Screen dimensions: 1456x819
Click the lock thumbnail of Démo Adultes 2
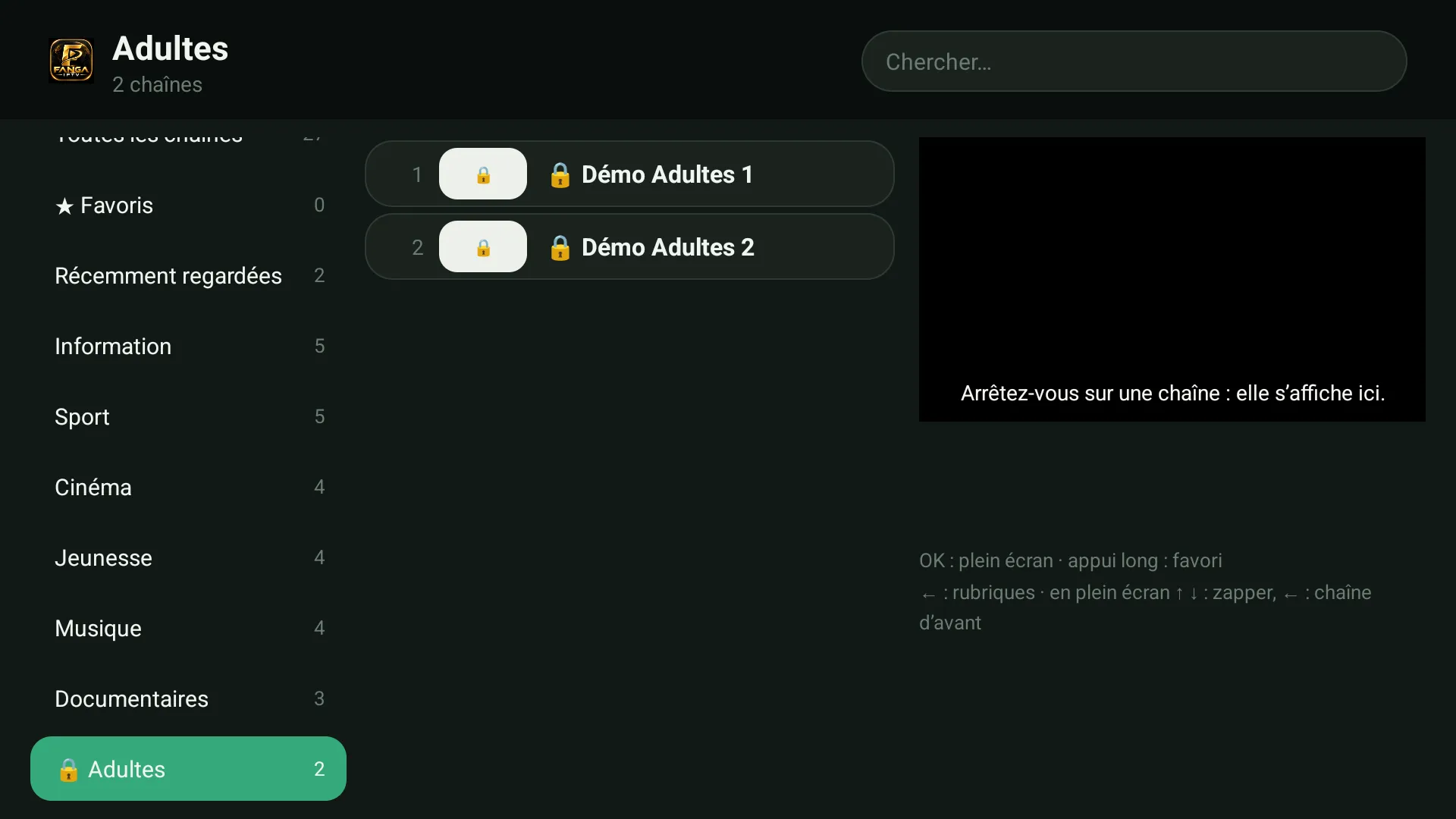483,246
